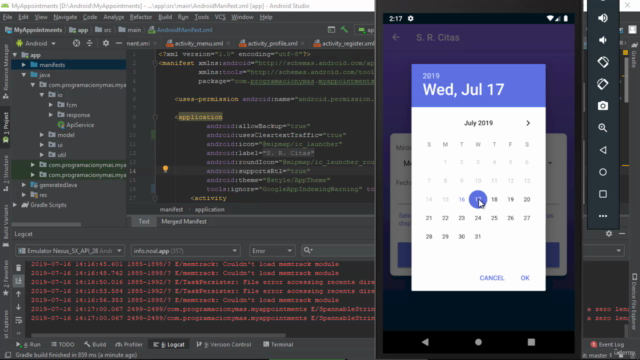Open Version Control tool window
Screen dimensions: 640x360
(x=224, y=344)
